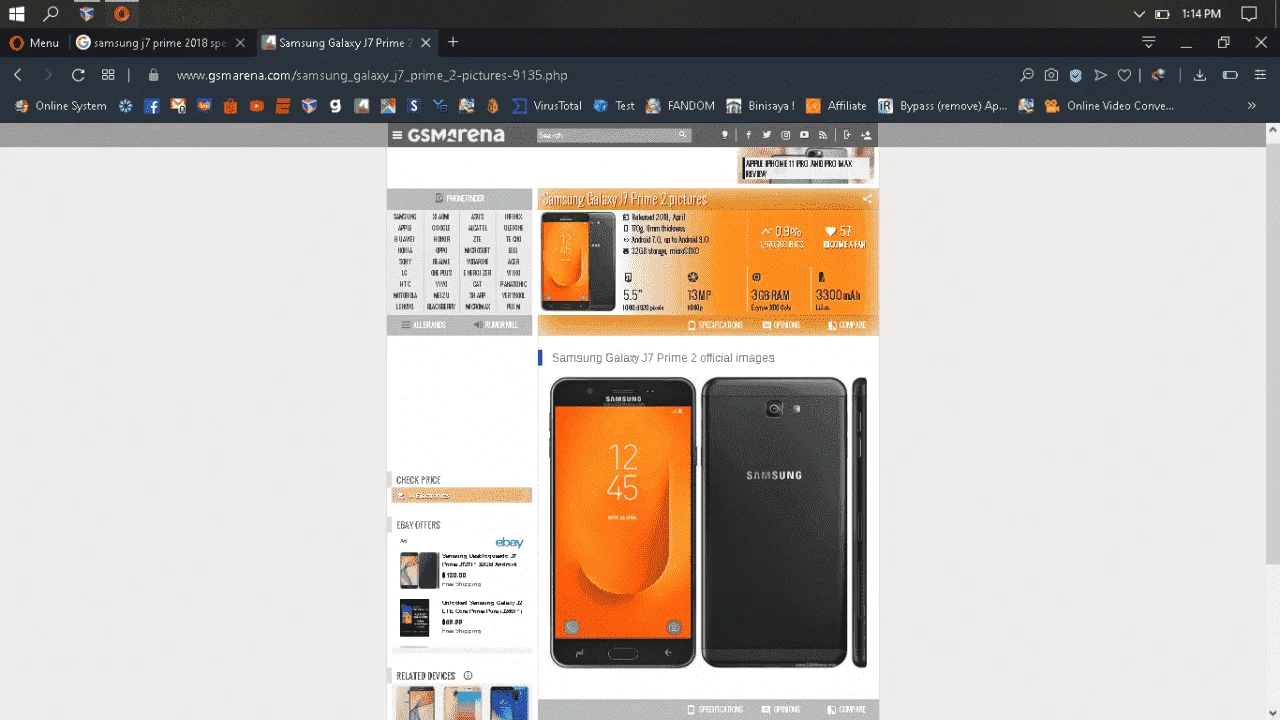Open the GSMArena hamburger menu
1280x720 pixels.
point(397,135)
